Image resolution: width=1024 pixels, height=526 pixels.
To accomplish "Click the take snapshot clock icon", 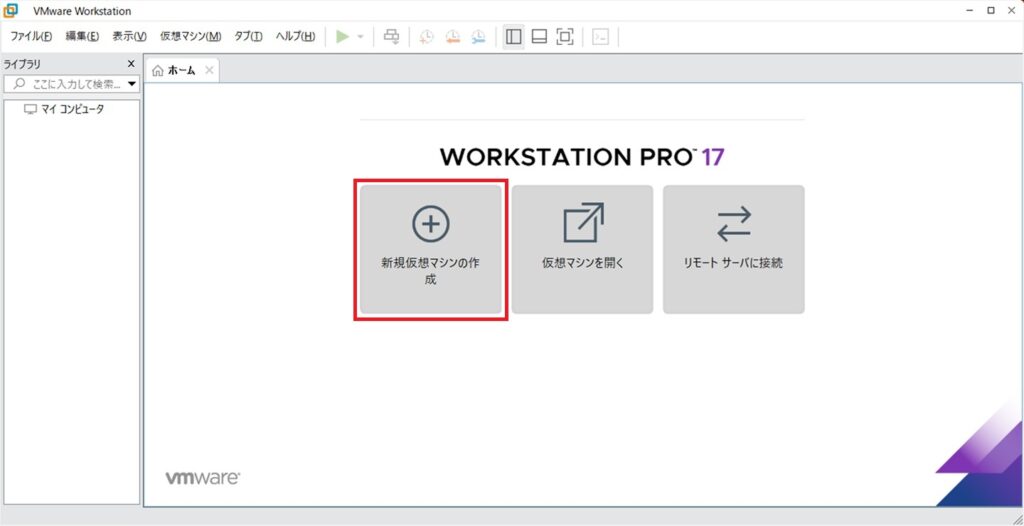I will 426,37.
